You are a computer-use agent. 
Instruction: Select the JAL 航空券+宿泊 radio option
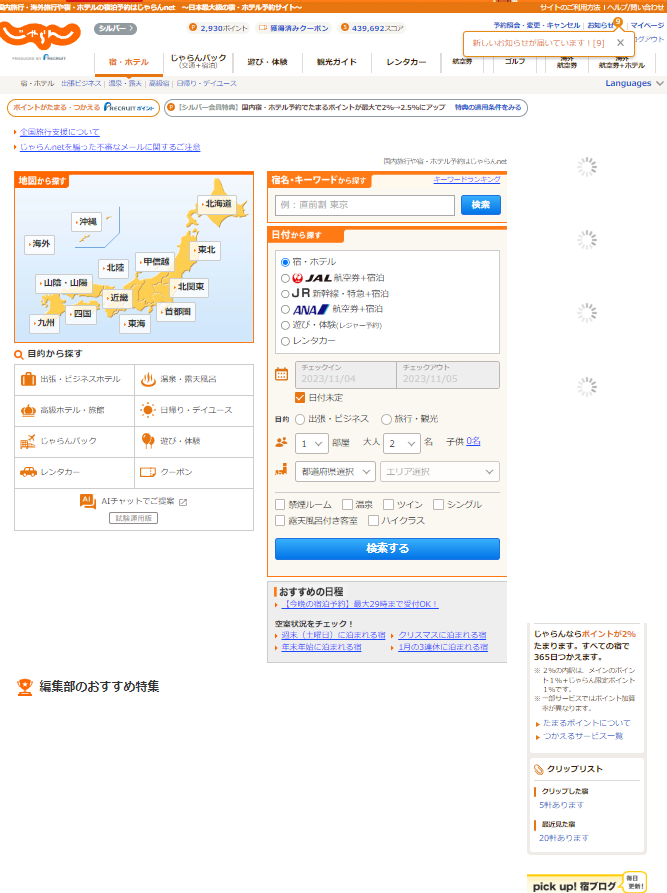coord(285,278)
